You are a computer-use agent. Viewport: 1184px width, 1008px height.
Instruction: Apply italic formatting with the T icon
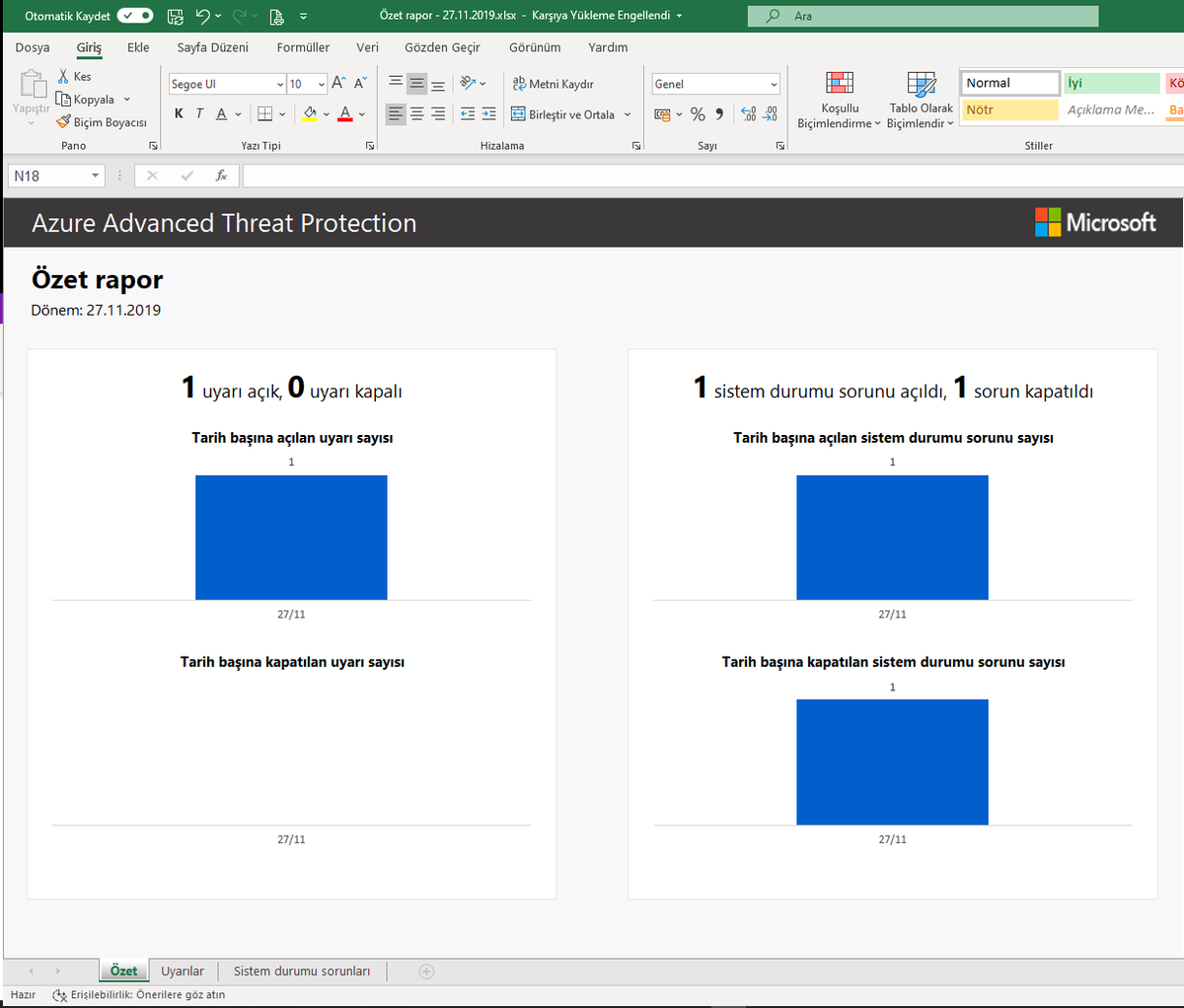[x=198, y=113]
